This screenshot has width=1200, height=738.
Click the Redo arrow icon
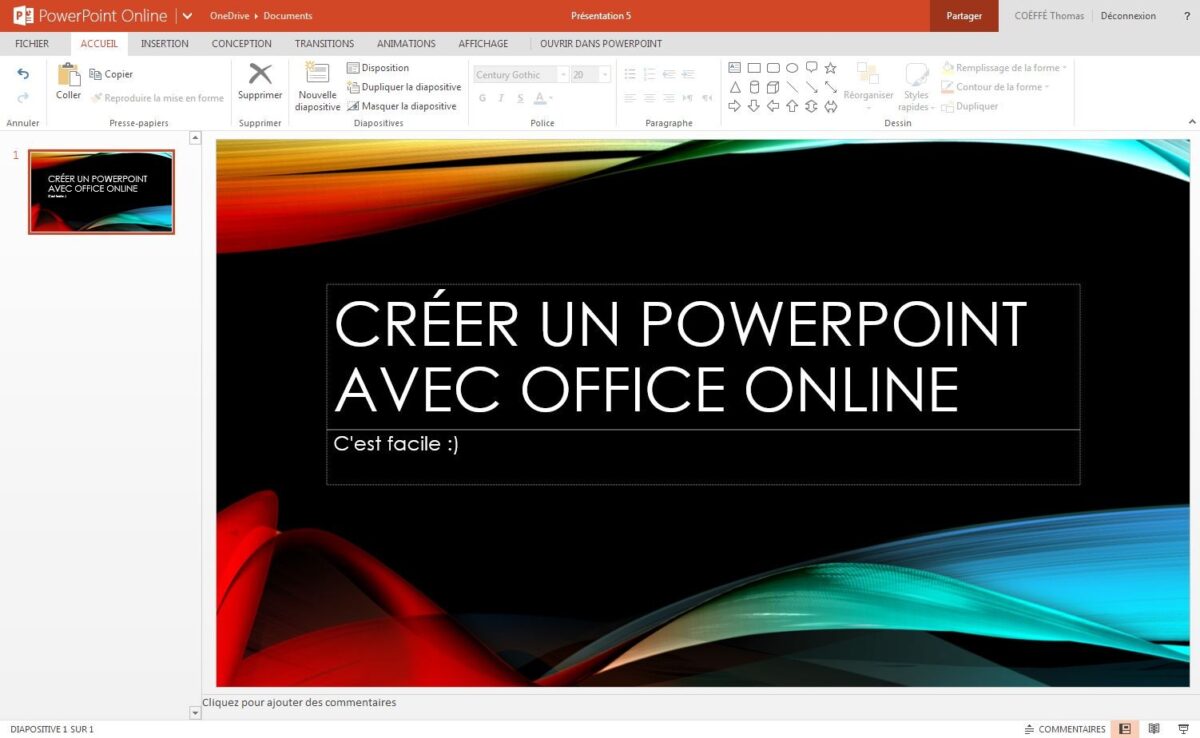pyautogui.click(x=23, y=97)
